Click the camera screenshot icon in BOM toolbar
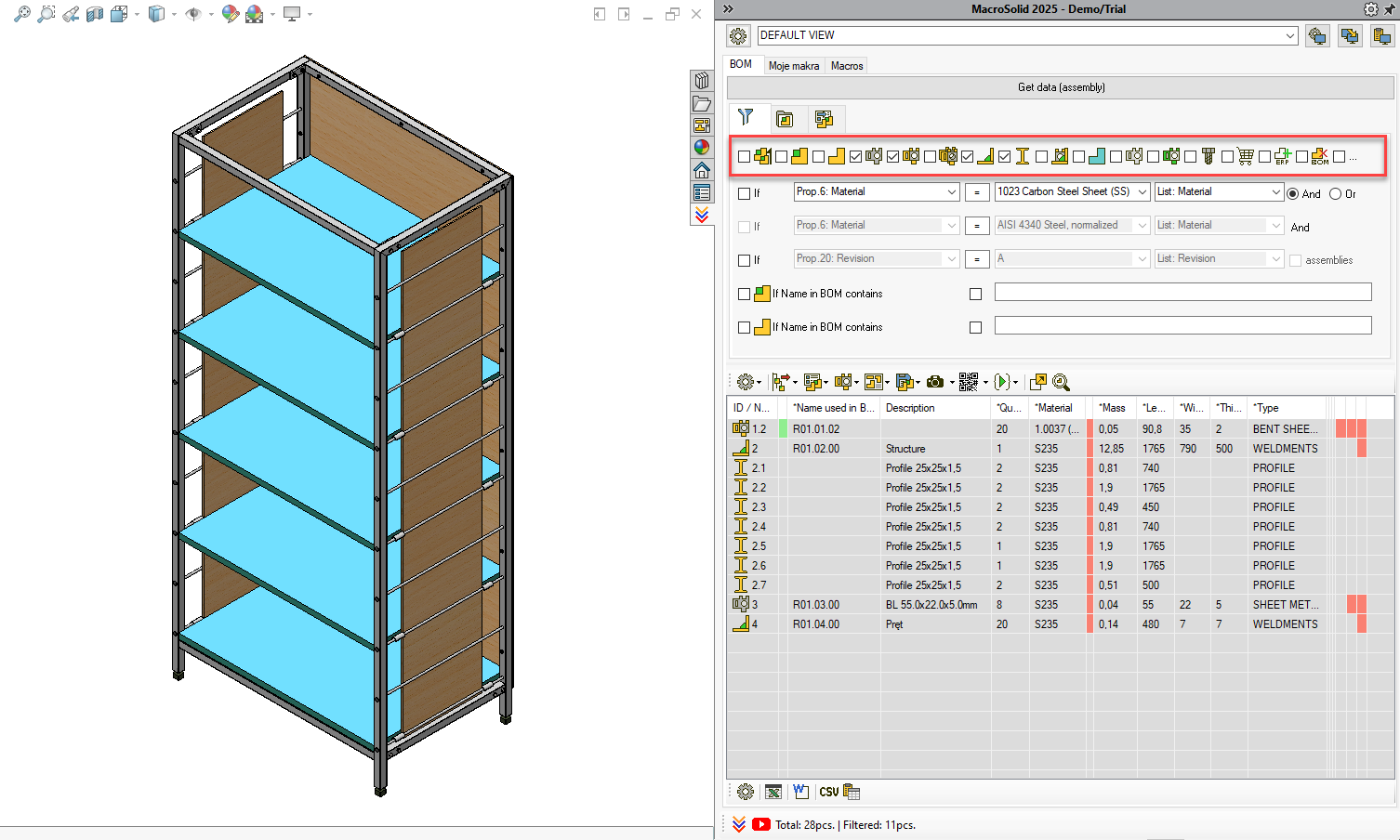Screen dimensions: 1400x840 (935, 382)
